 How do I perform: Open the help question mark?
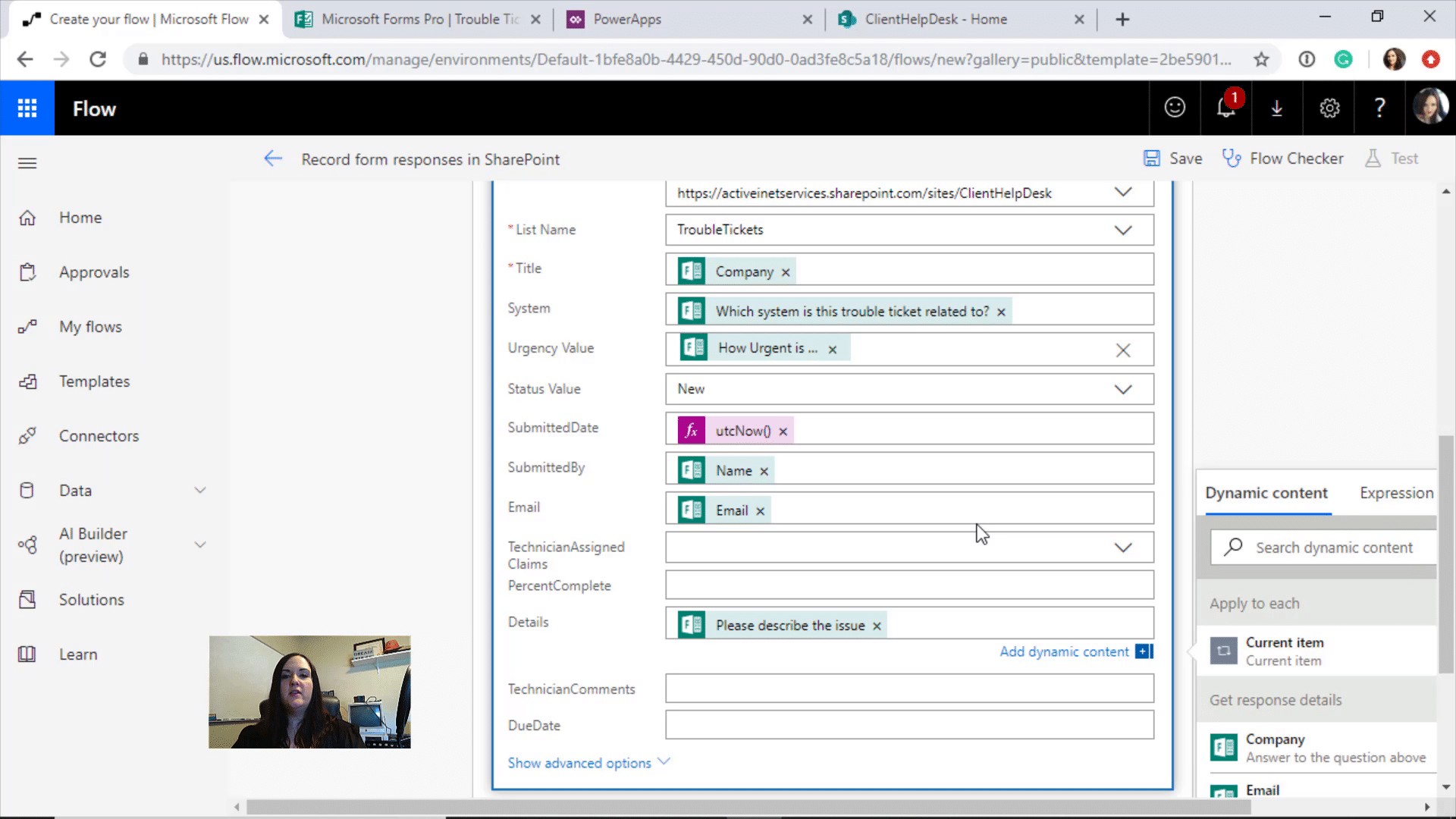[1380, 108]
